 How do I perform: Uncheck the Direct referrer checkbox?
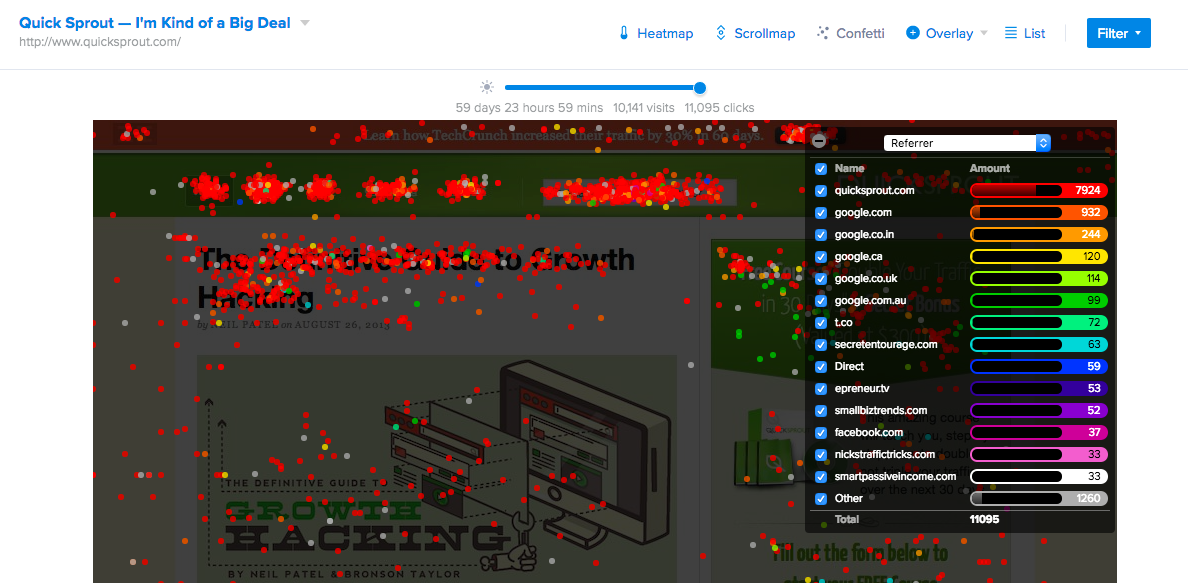pos(821,366)
